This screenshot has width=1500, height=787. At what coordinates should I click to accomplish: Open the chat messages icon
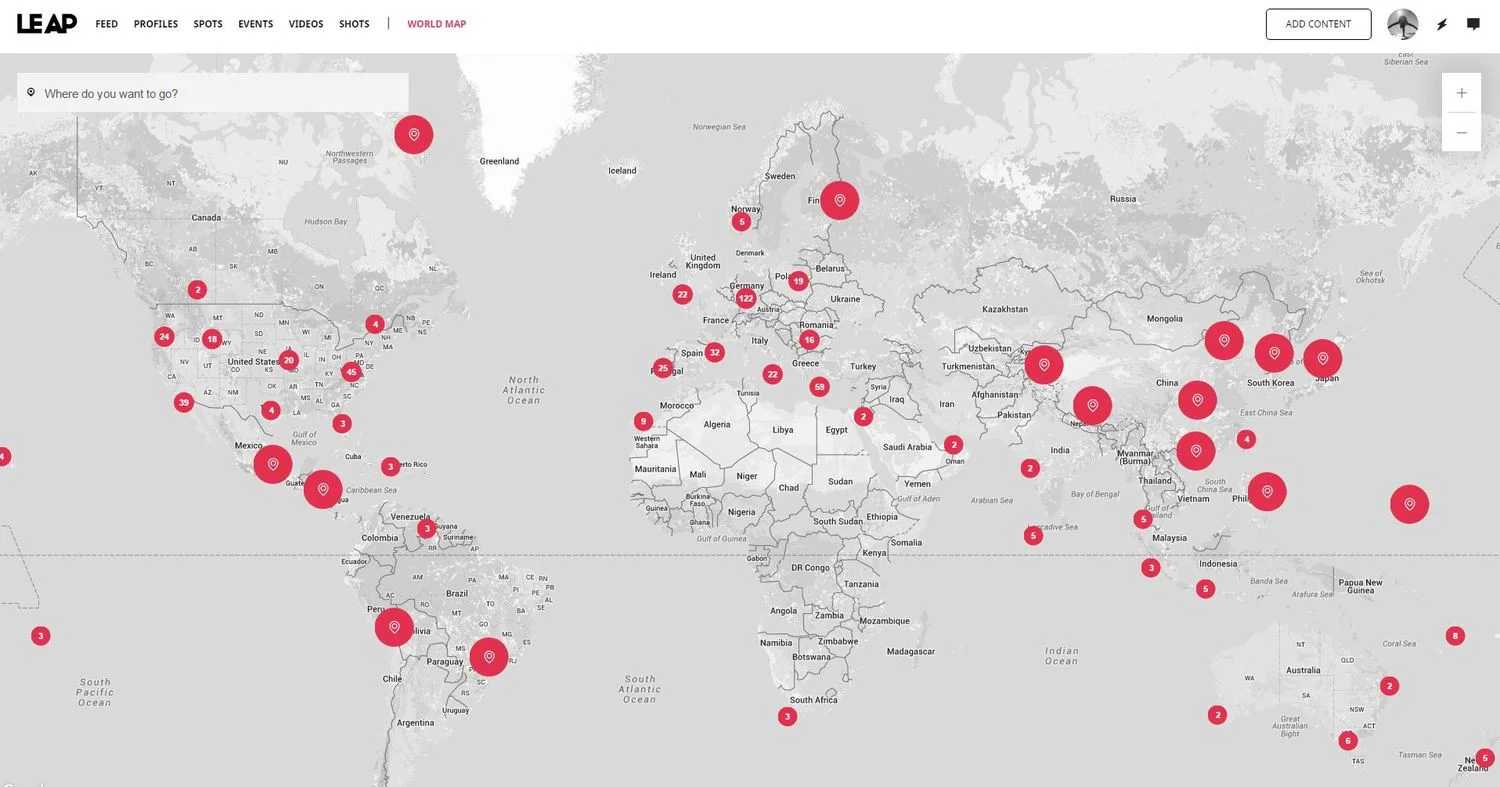point(1473,24)
